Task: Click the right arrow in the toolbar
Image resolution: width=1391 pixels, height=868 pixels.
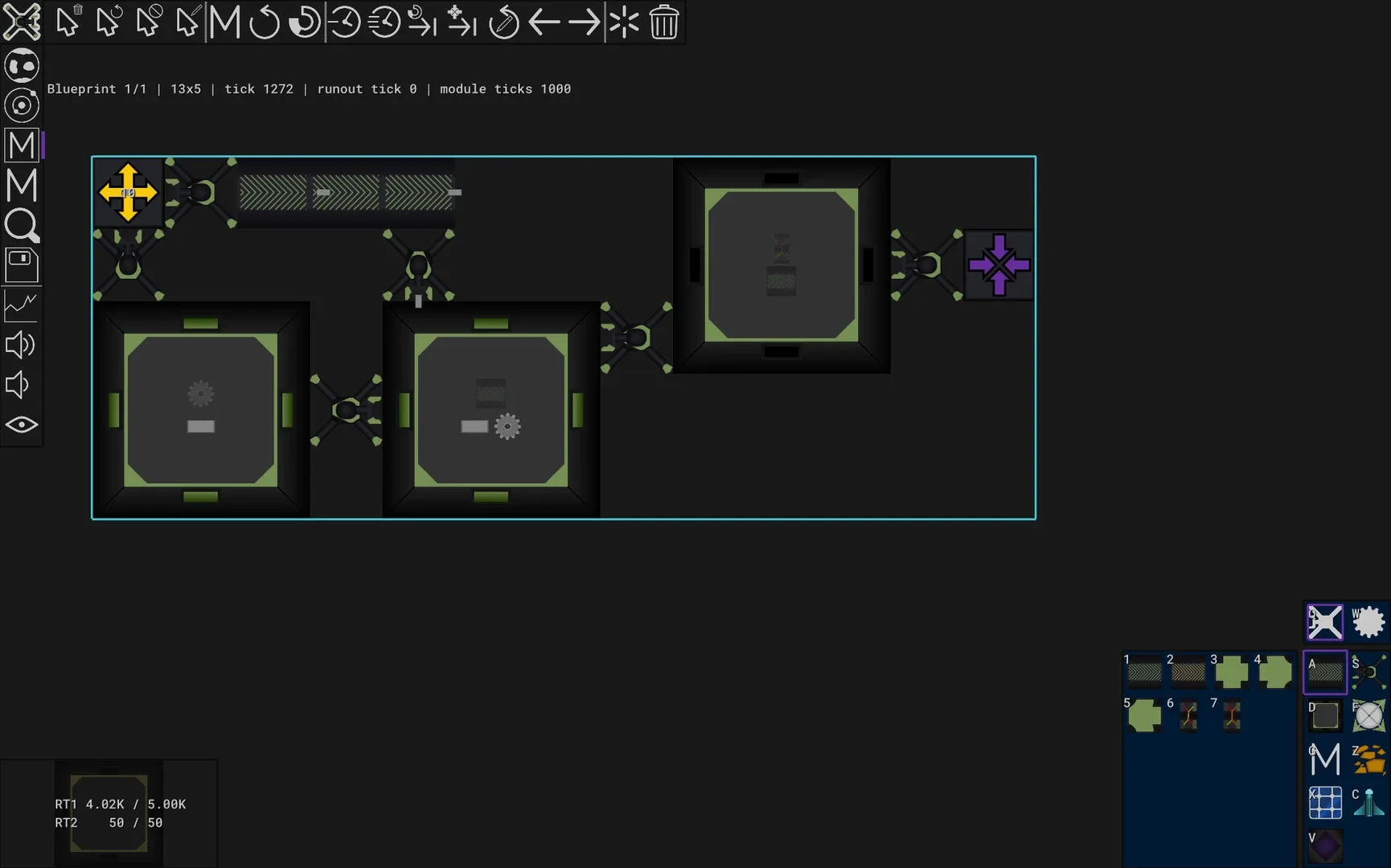Action: (x=585, y=23)
